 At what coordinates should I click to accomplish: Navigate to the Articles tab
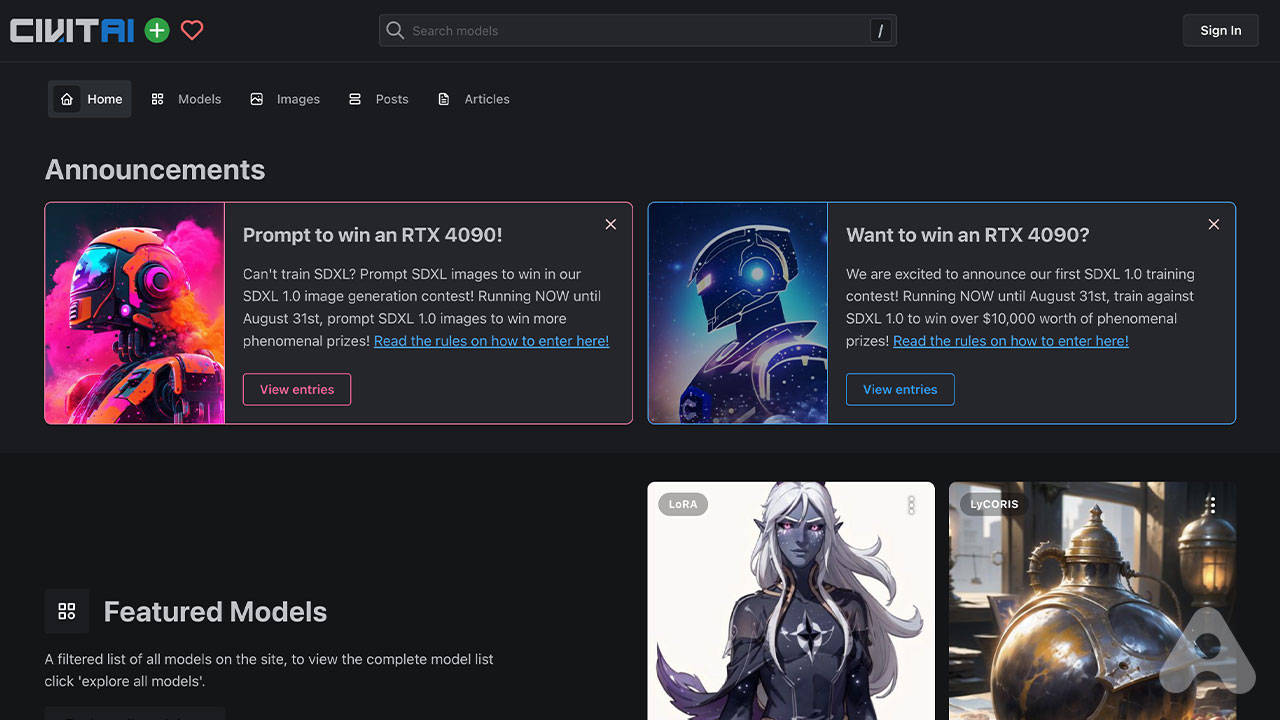[474, 99]
